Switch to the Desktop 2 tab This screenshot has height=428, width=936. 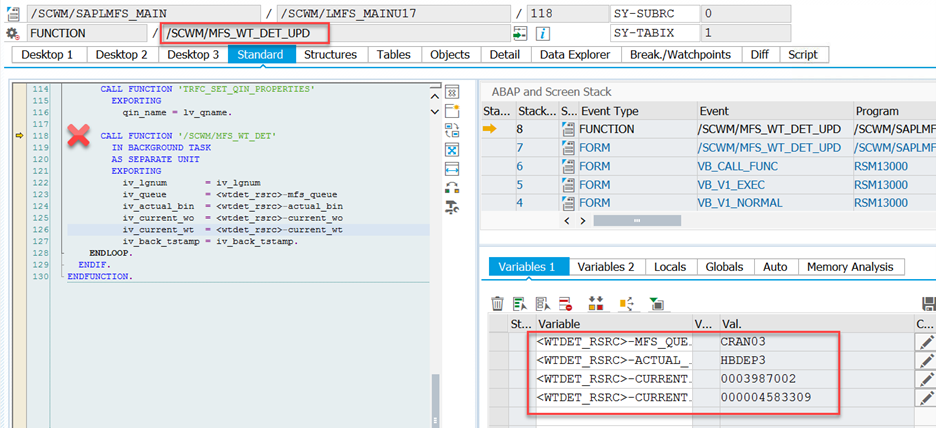(x=122, y=55)
